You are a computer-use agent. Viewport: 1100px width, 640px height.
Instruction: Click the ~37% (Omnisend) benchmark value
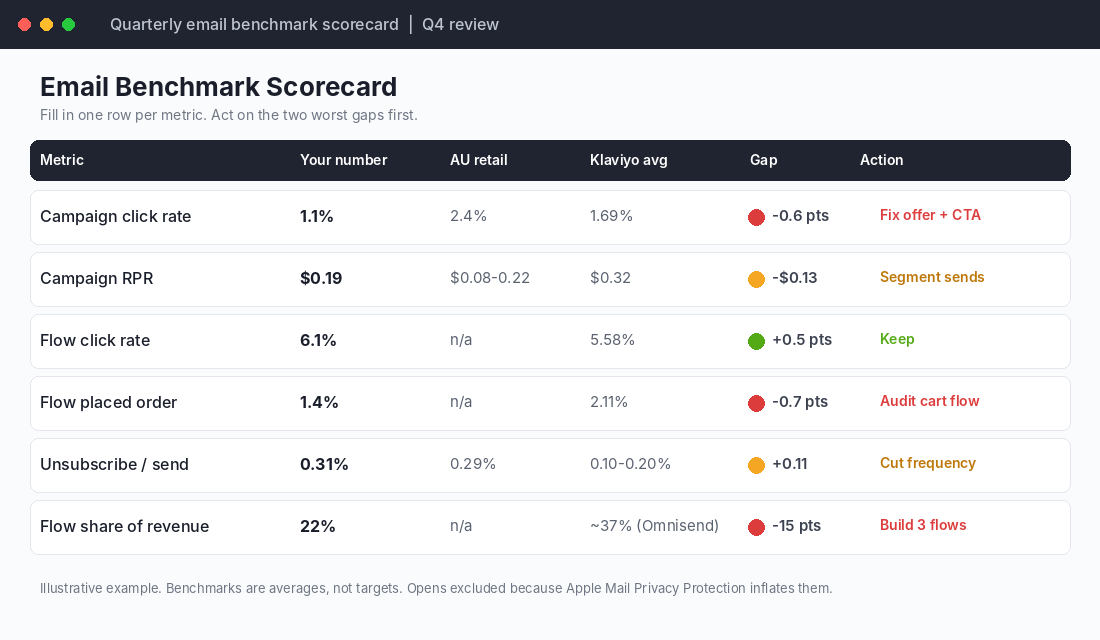655,526
